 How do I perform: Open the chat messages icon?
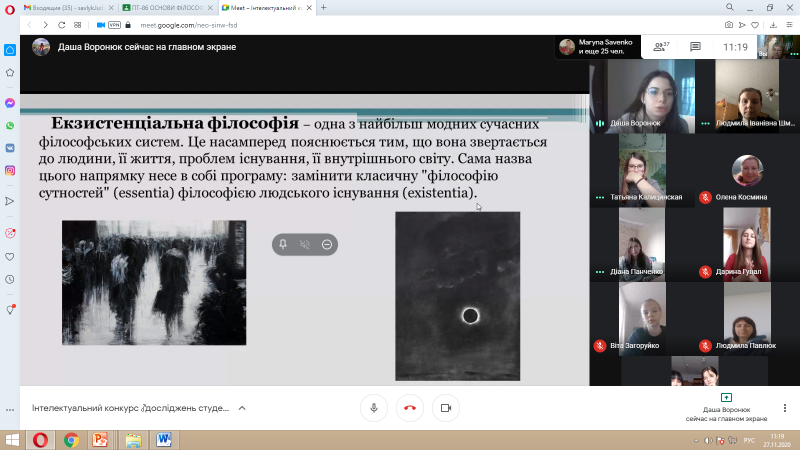[x=695, y=47]
